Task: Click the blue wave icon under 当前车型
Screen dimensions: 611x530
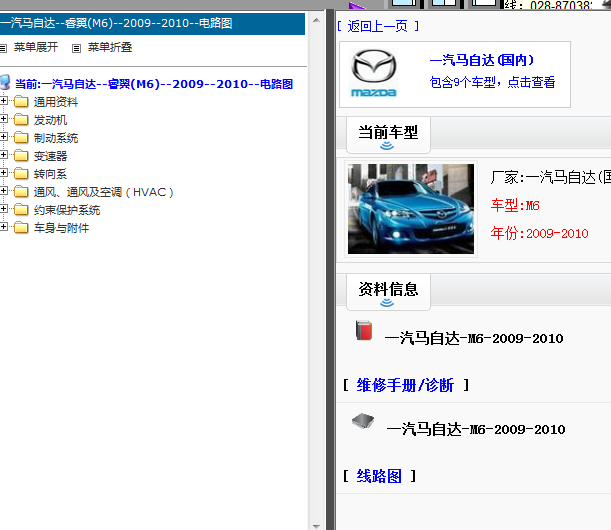Action: 387,146
